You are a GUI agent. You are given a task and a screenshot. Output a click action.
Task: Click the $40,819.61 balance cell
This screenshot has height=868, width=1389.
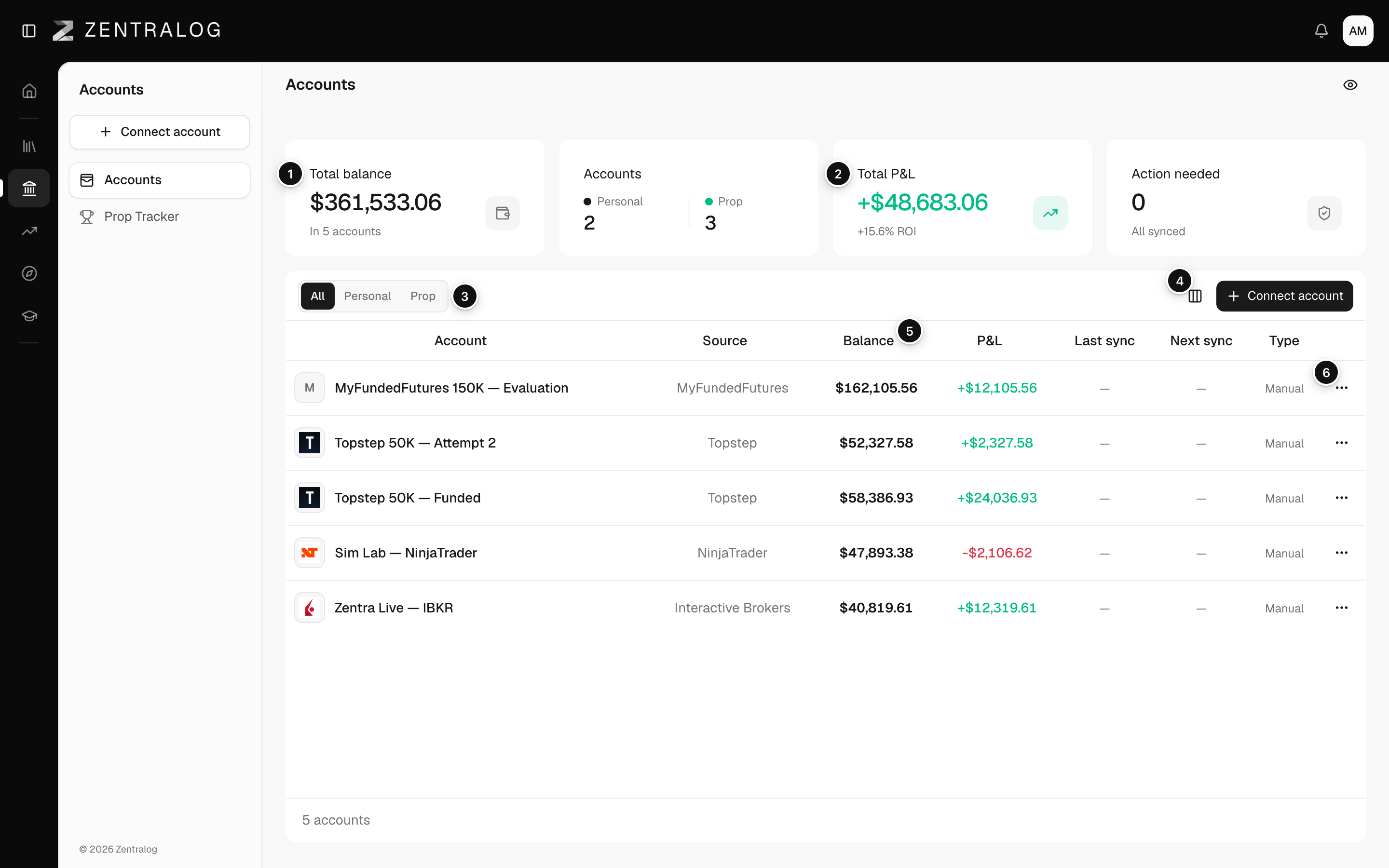pos(876,608)
